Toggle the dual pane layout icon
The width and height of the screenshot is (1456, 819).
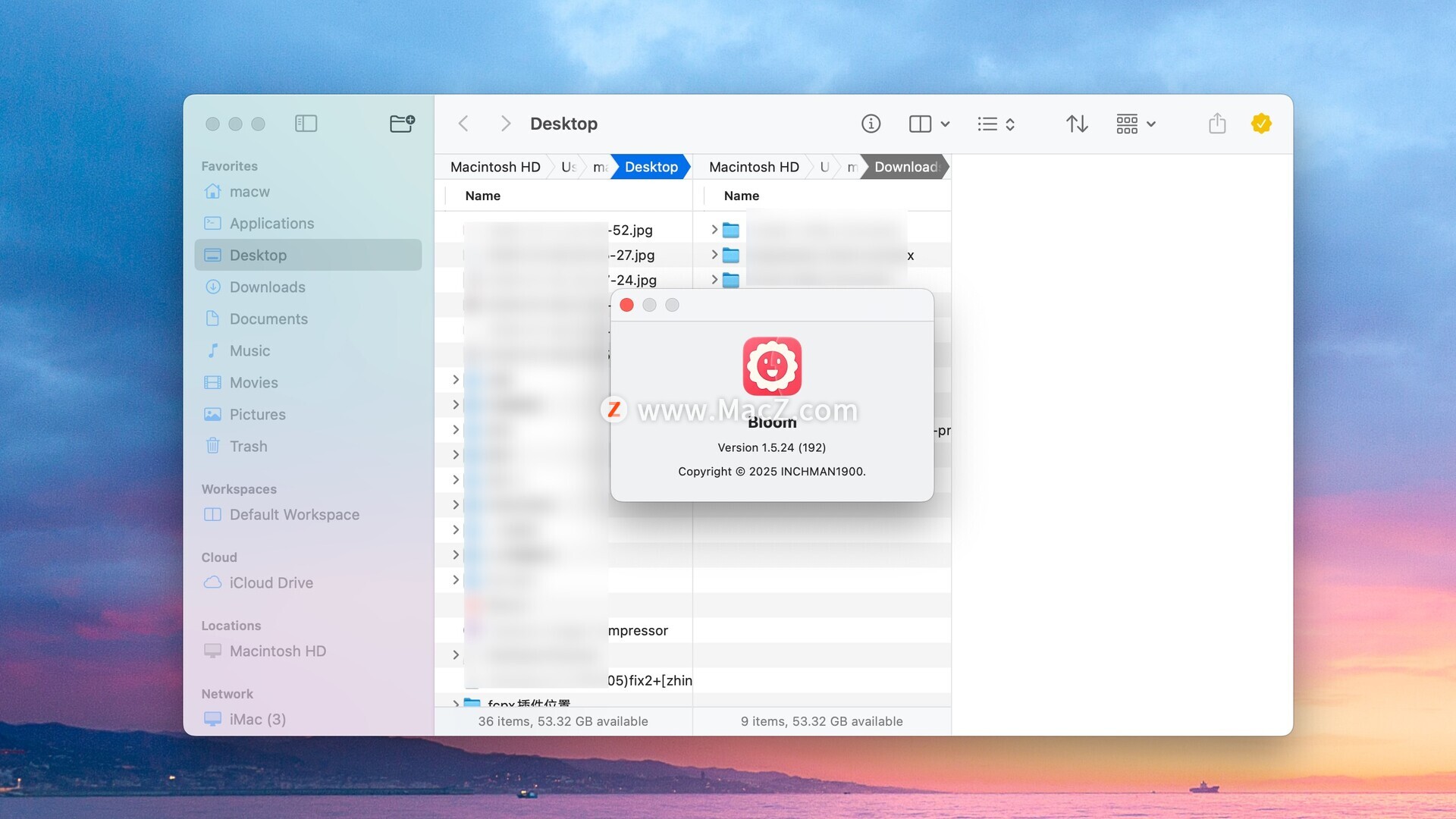coord(920,124)
